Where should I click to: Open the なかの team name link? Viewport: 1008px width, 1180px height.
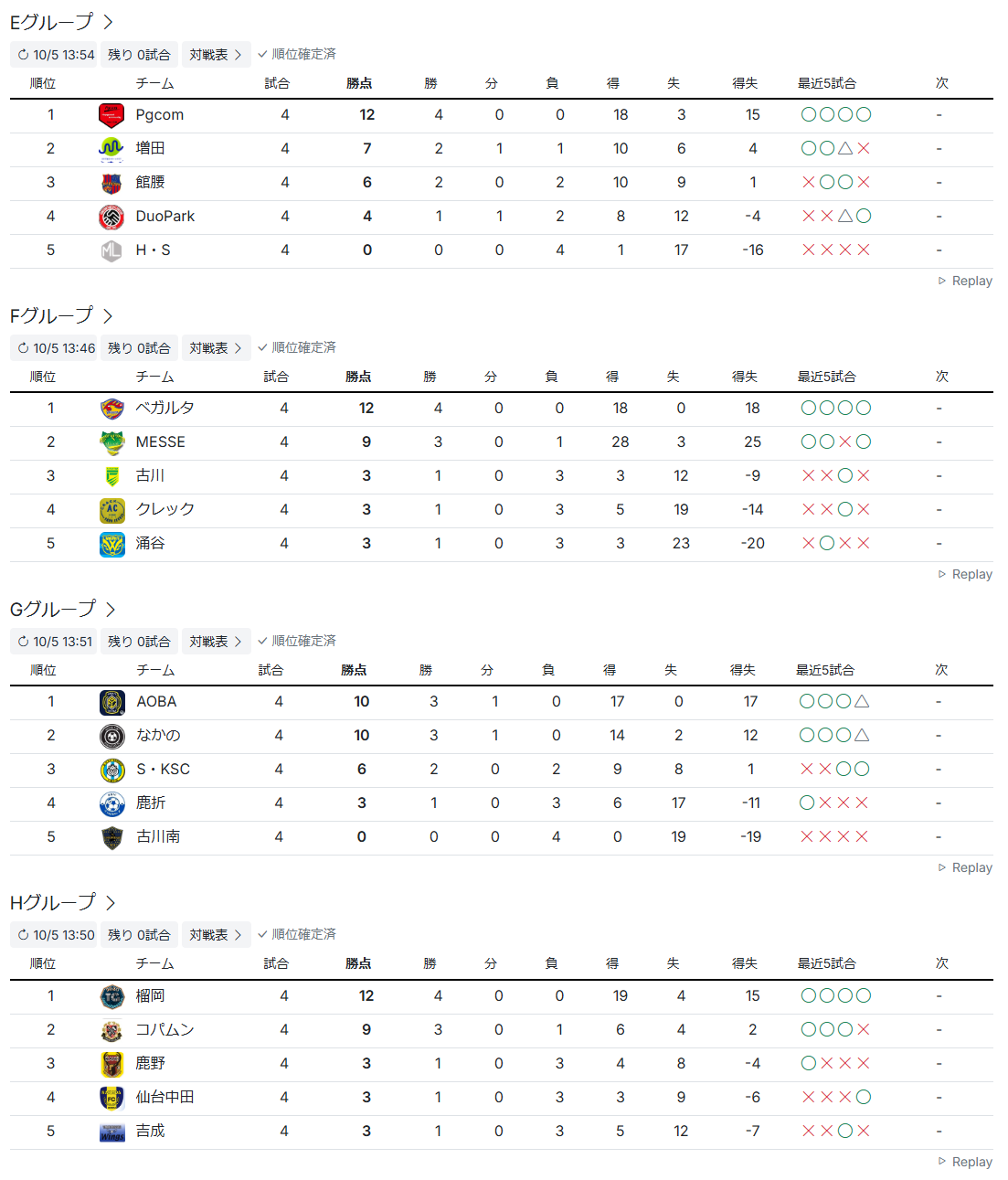click(158, 736)
